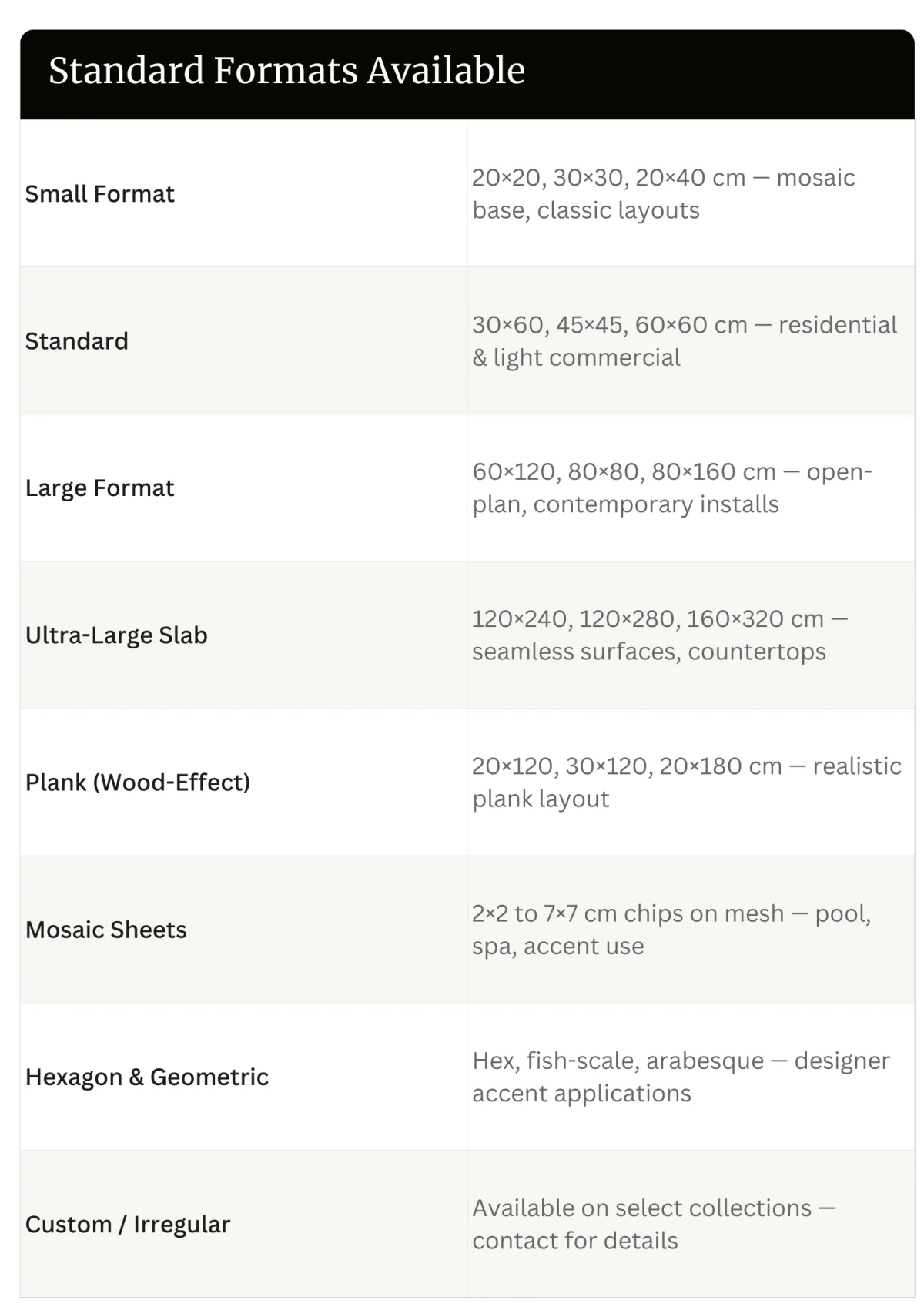This screenshot has height=1307, width=924.
Task: Click the 'Available on select collections' text
Action: (642, 1208)
